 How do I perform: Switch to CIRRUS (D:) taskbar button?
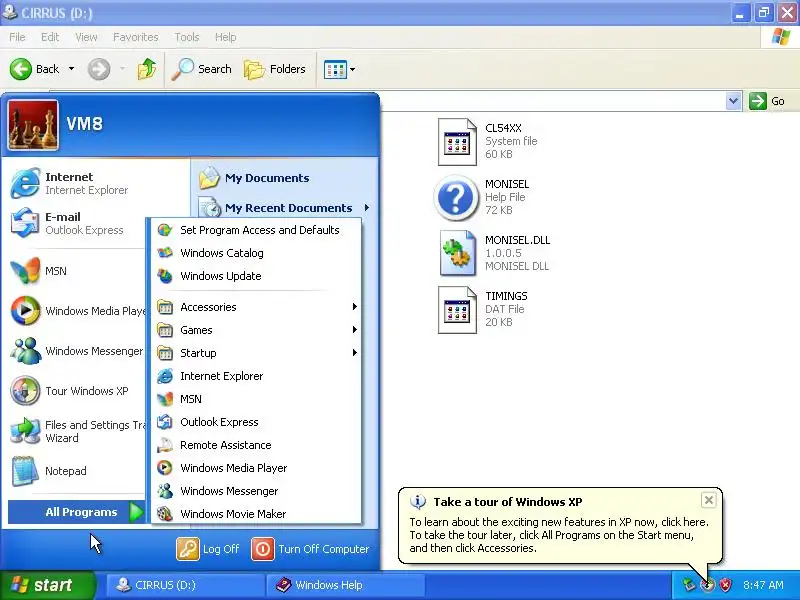[185, 585]
